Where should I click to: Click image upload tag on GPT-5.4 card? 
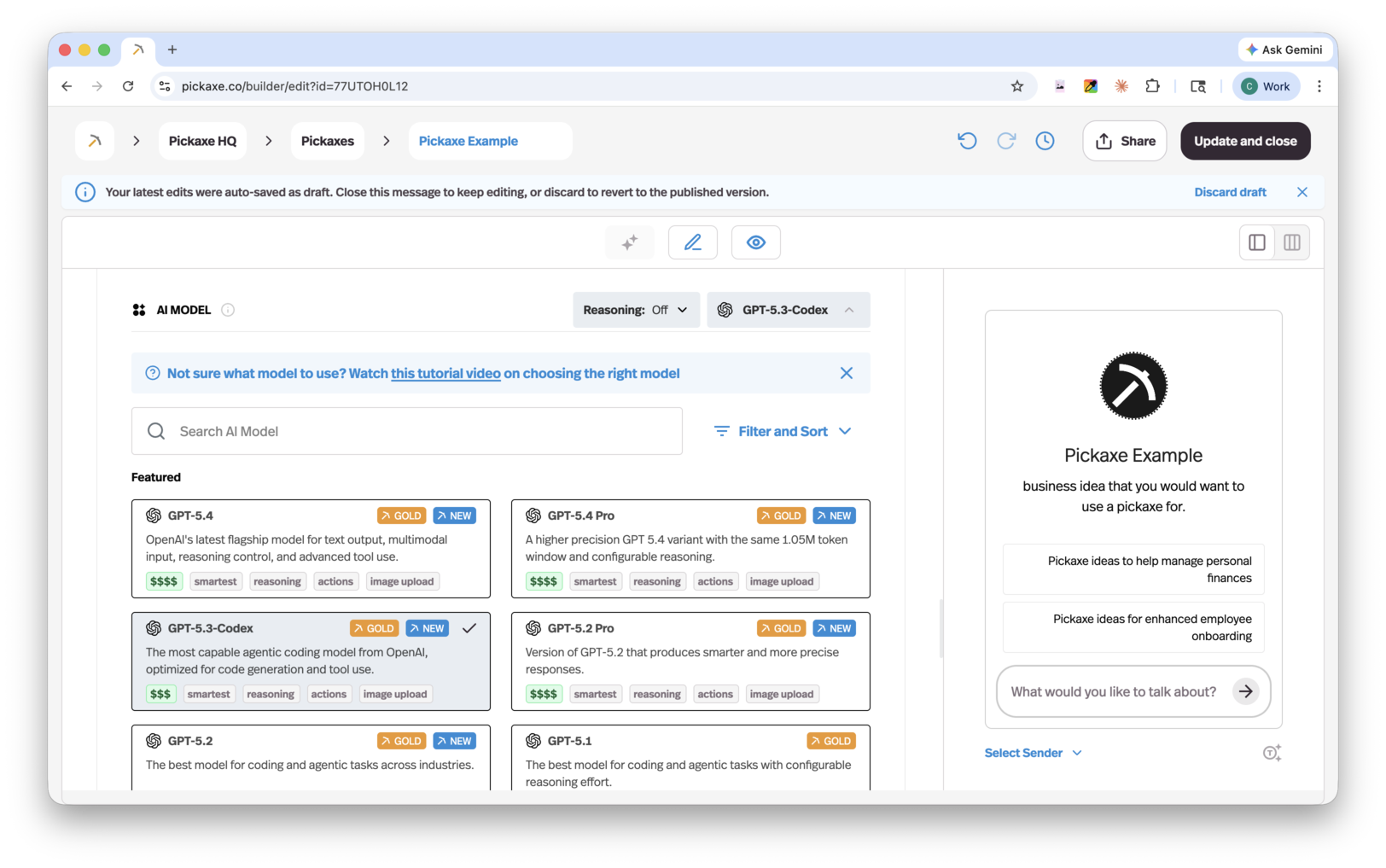(402, 581)
